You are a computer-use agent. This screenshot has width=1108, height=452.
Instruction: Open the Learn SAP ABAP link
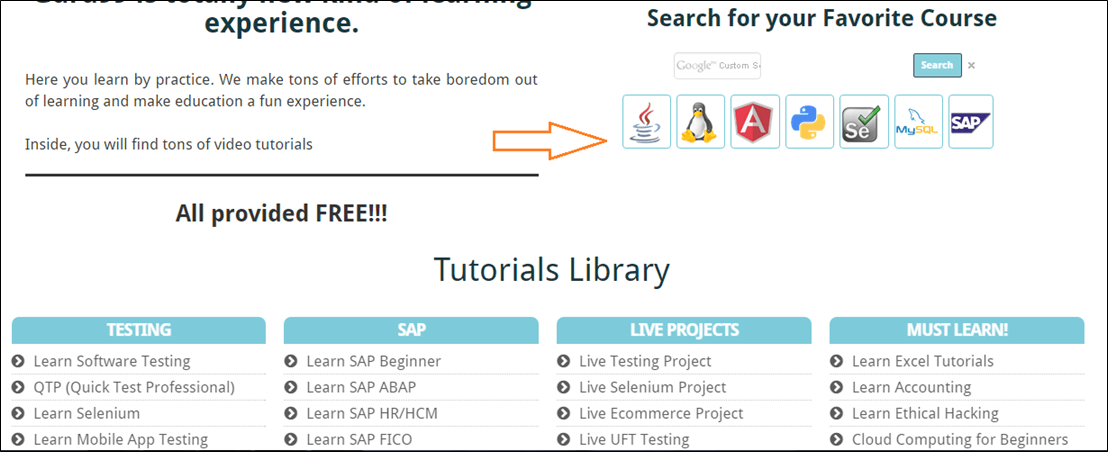pos(360,387)
